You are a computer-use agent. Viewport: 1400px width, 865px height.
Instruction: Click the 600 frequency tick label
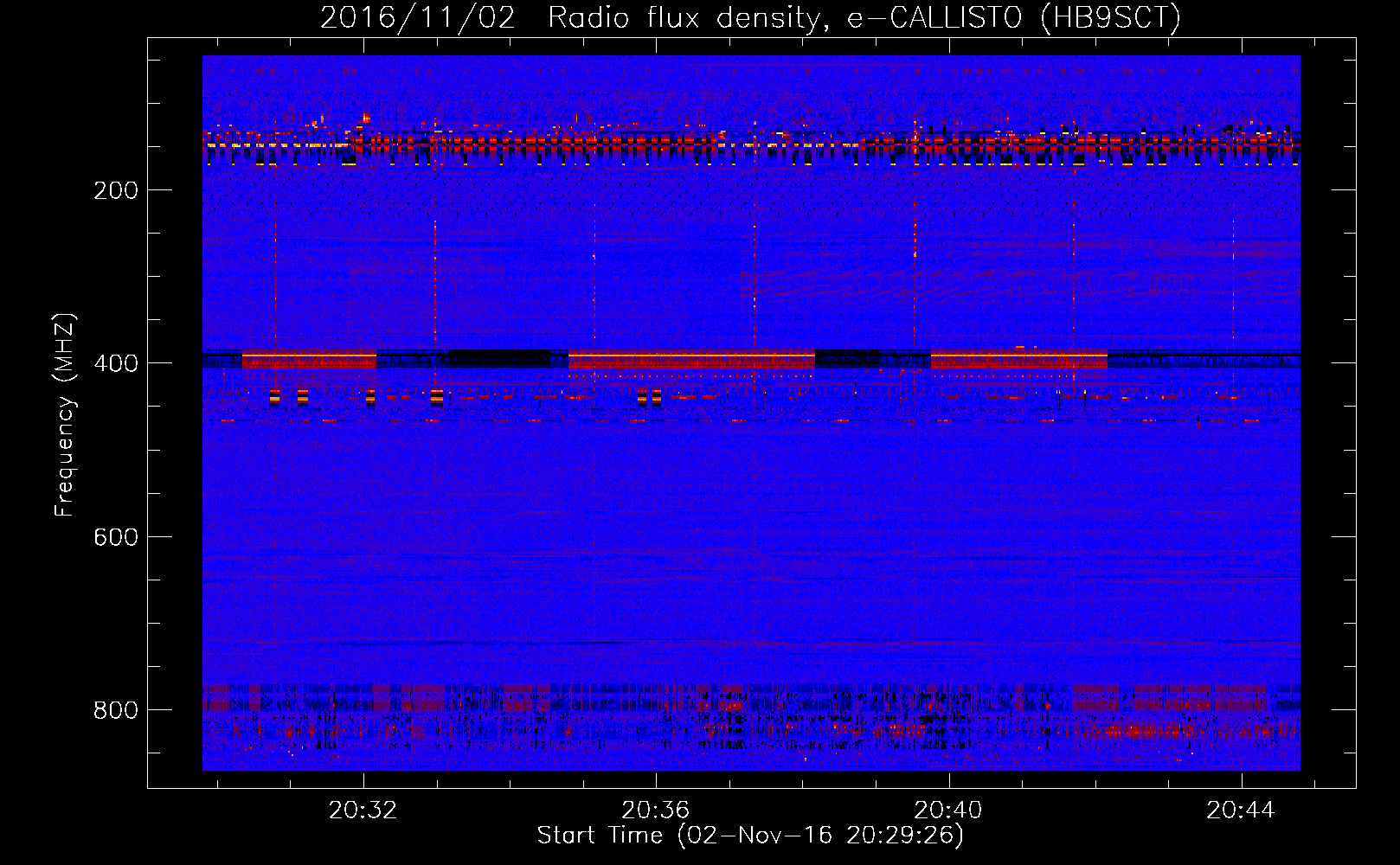coord(116,537)
